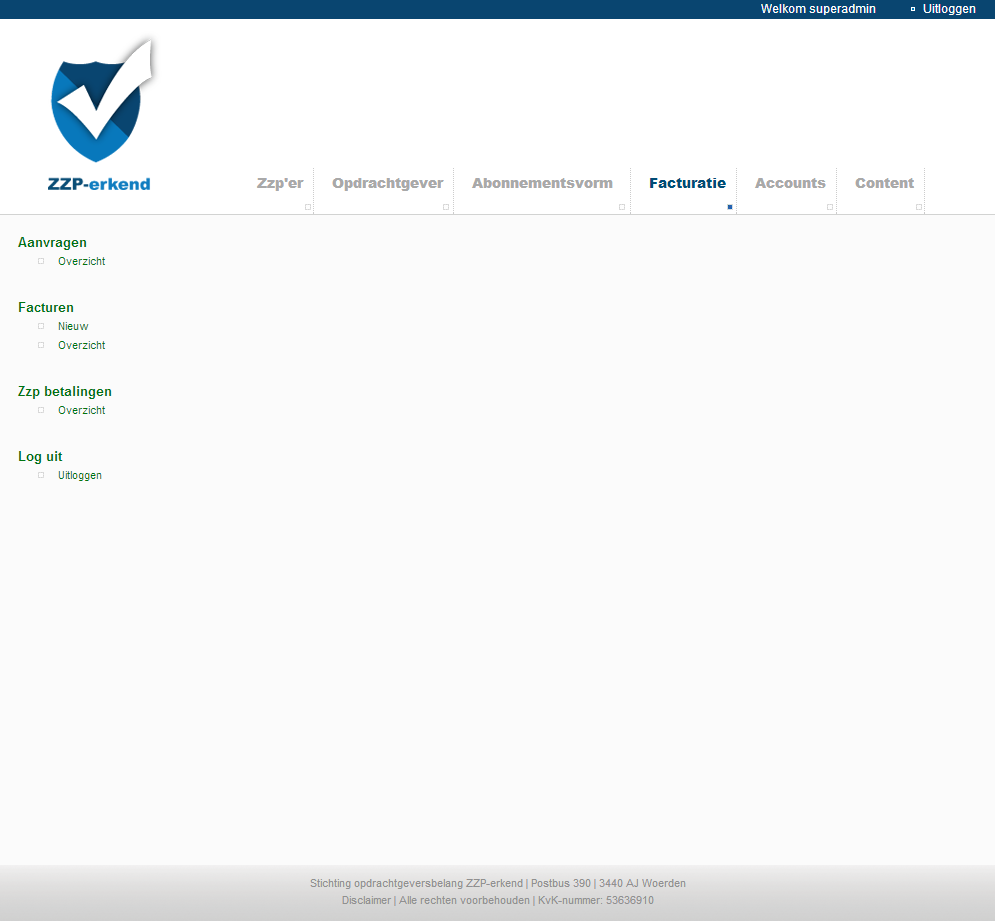Open Overzicht under Facturen
The width and height of the screenshot is (995, 921).
[x=82, y=345]
